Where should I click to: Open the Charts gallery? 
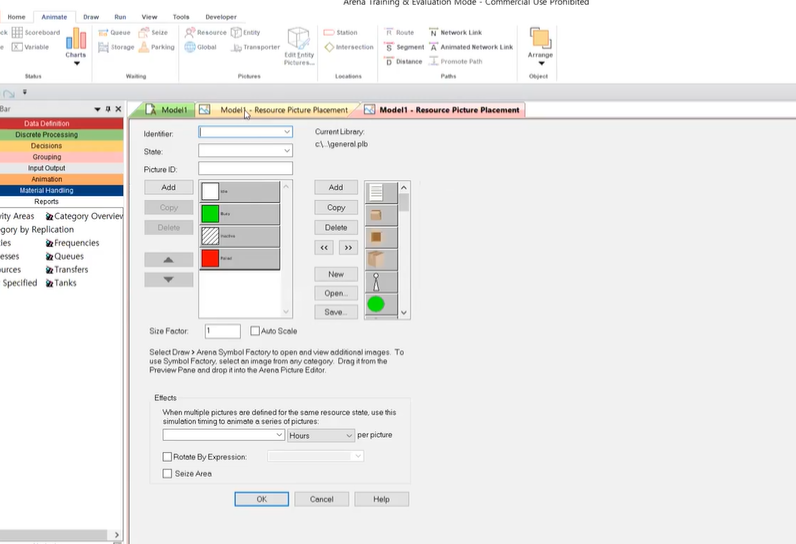click(x=76, y=46)
